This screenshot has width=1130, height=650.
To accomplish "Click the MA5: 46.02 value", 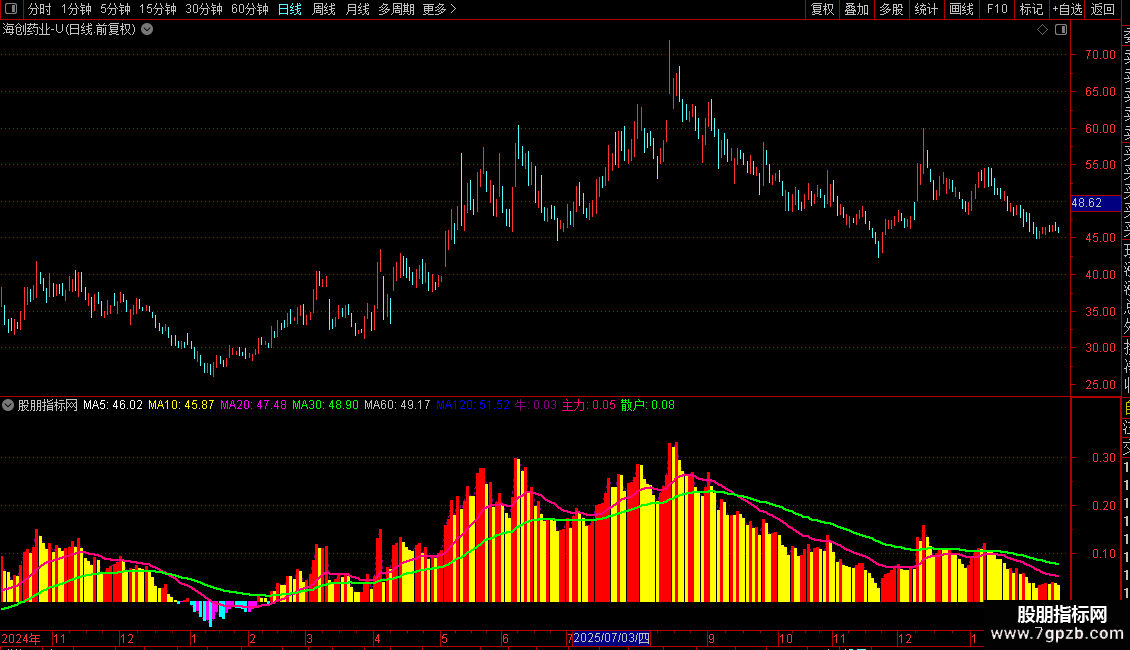I will 113,405.
